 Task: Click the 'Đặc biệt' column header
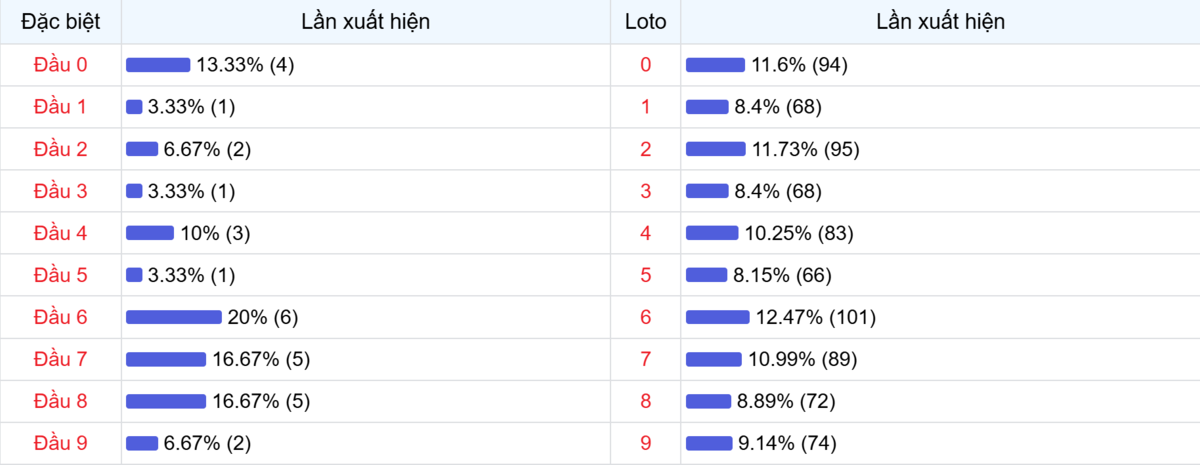tap(60, 22)
